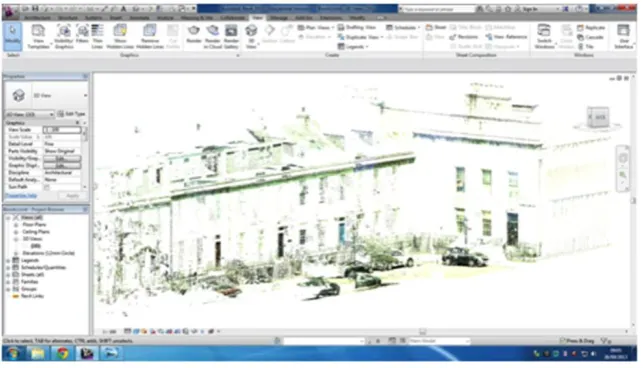Close the Project Browser panel
Screen dimensions: 643x368
click(85, 210)
